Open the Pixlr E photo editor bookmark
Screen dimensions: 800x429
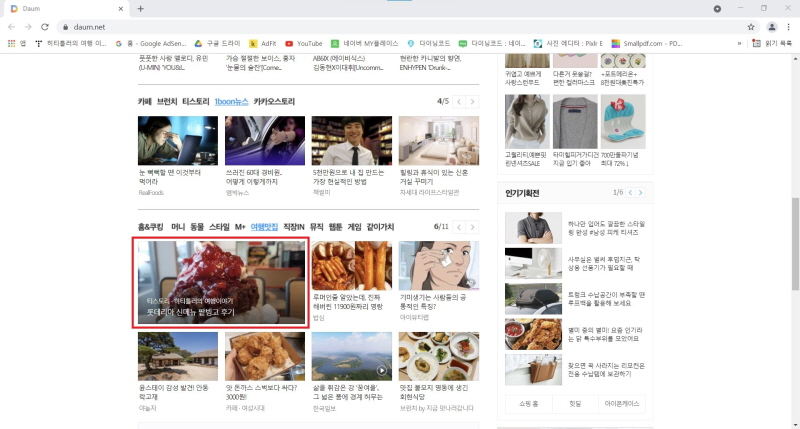[568, 43]
